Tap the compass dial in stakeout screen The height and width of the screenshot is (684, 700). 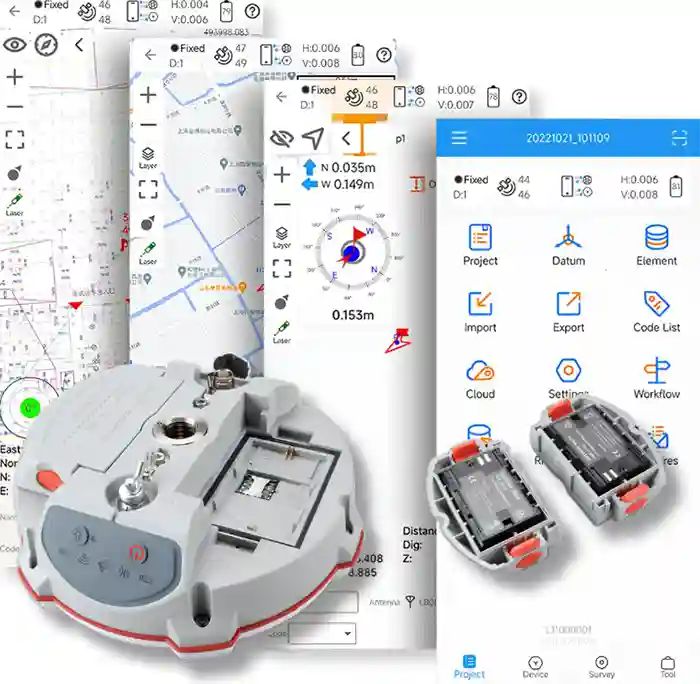(x=353, y=253)
